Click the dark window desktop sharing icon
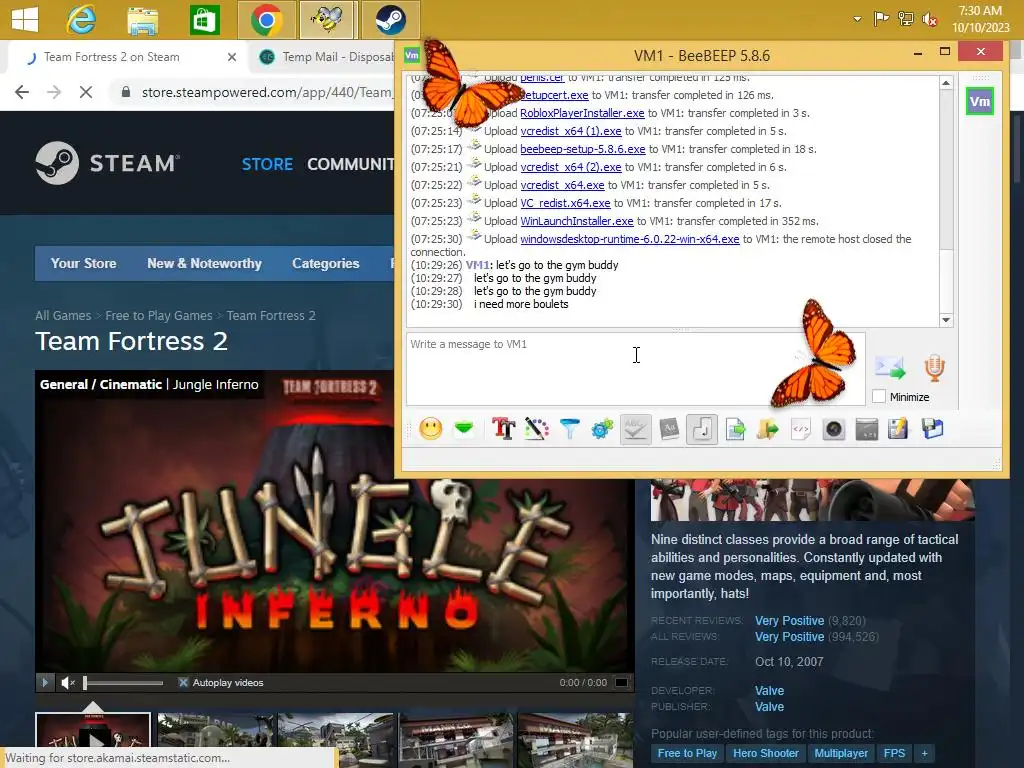 point(867,429)
